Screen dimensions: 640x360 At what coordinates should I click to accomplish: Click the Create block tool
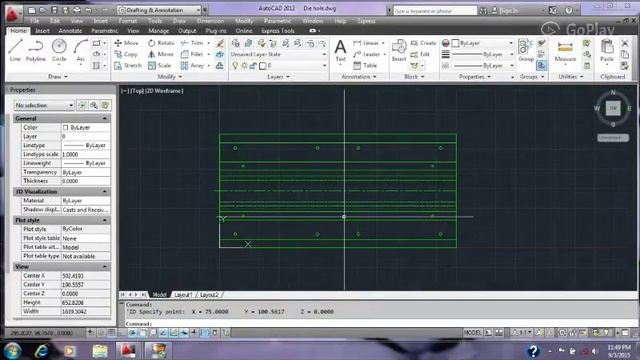pos(423,43)
